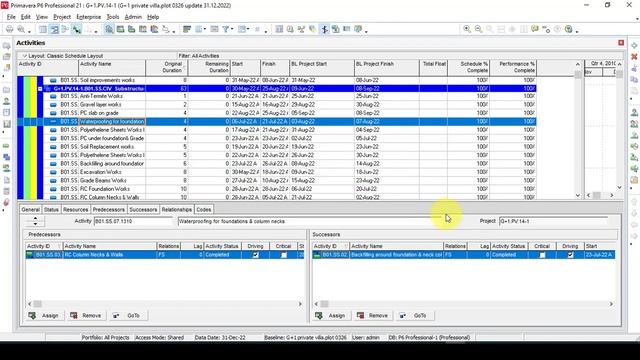640x360 pixels.
Task: Open the Admin menu
Action: coord(133,17)
